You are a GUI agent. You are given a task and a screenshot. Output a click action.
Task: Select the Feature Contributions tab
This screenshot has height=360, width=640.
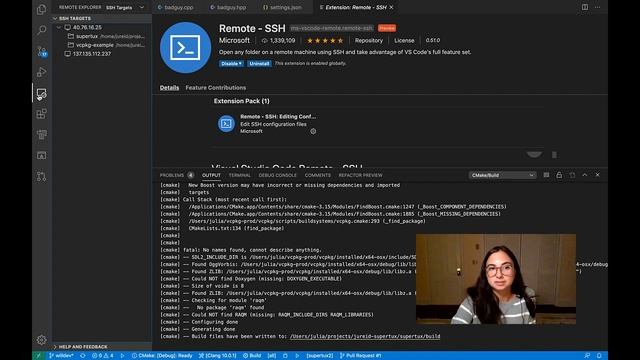pos(216,88)
